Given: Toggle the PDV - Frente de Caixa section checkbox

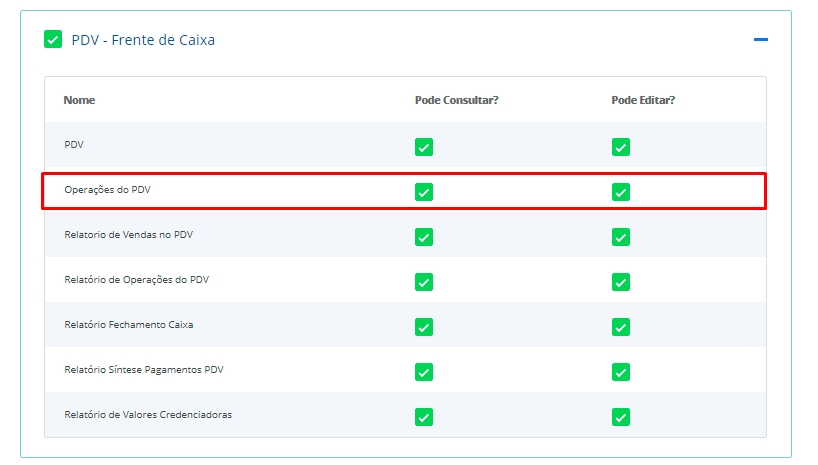Looking at the screenshot, I should tap(53, 40).
